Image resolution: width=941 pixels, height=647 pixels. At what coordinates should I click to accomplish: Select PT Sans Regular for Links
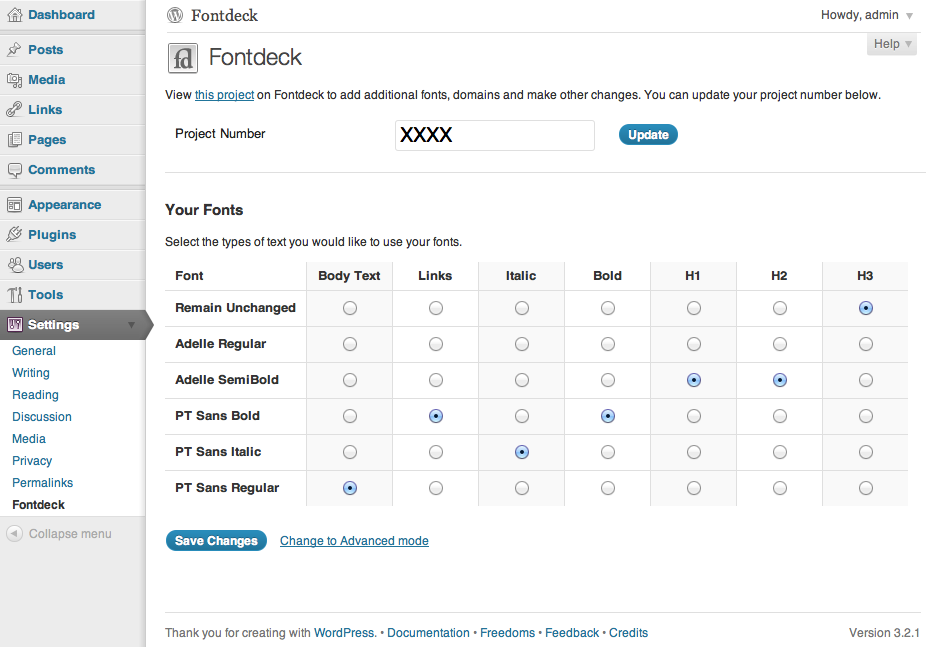(436, 488)
